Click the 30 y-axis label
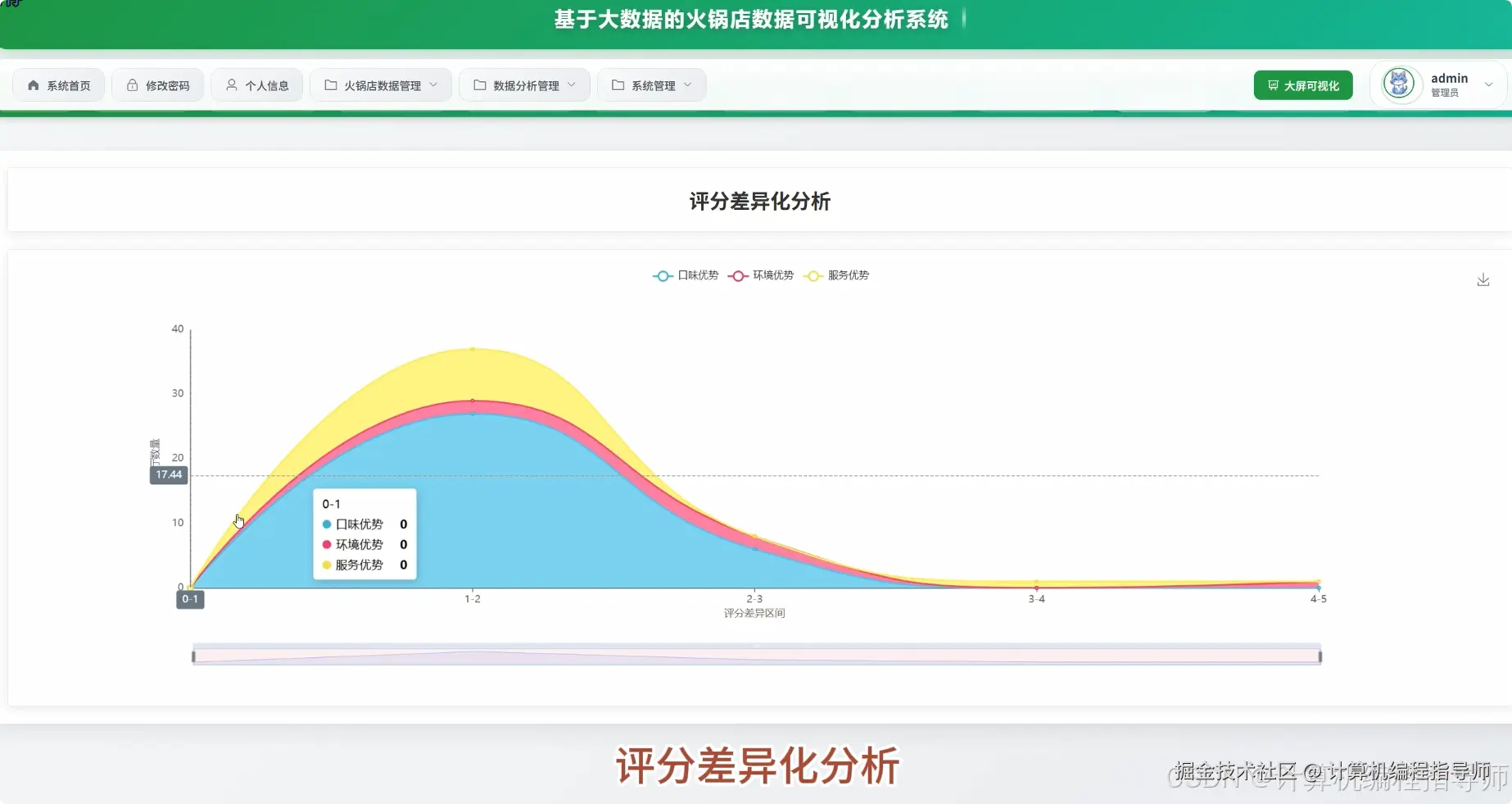1512x804 pixels. click(178, 393)
